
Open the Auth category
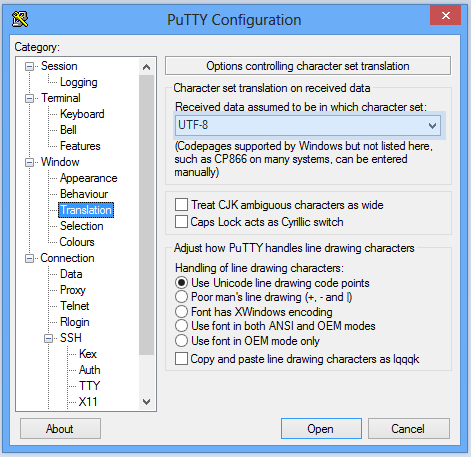[90, 370]
